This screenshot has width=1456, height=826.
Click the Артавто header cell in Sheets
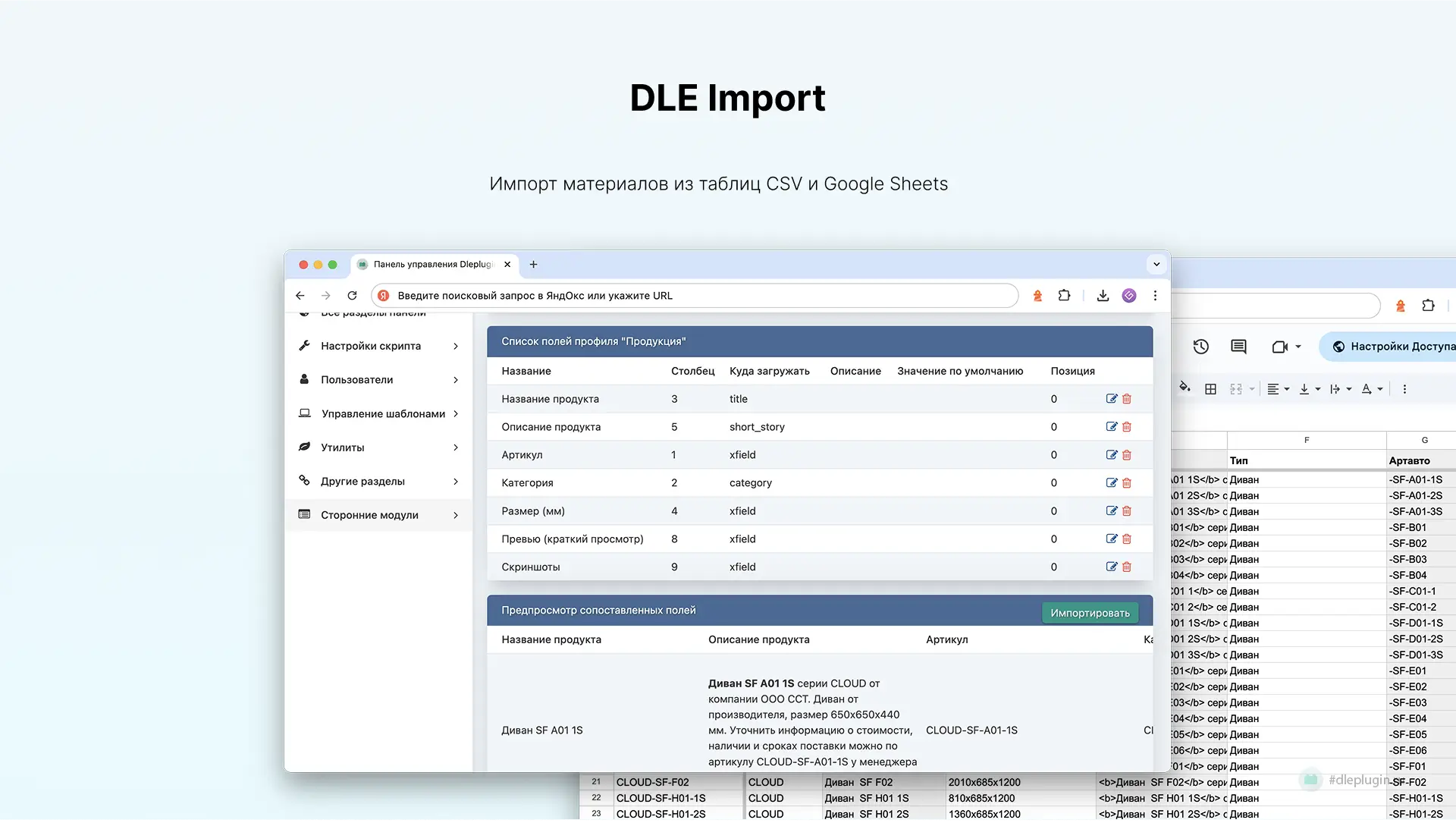1421,460
